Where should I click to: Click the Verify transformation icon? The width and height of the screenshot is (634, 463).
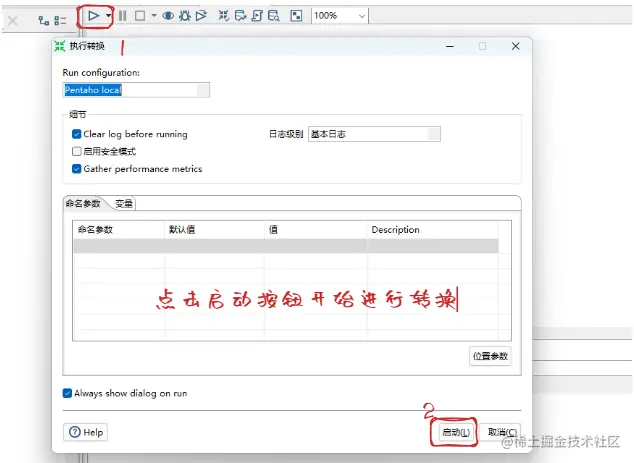tap(224, 16)
